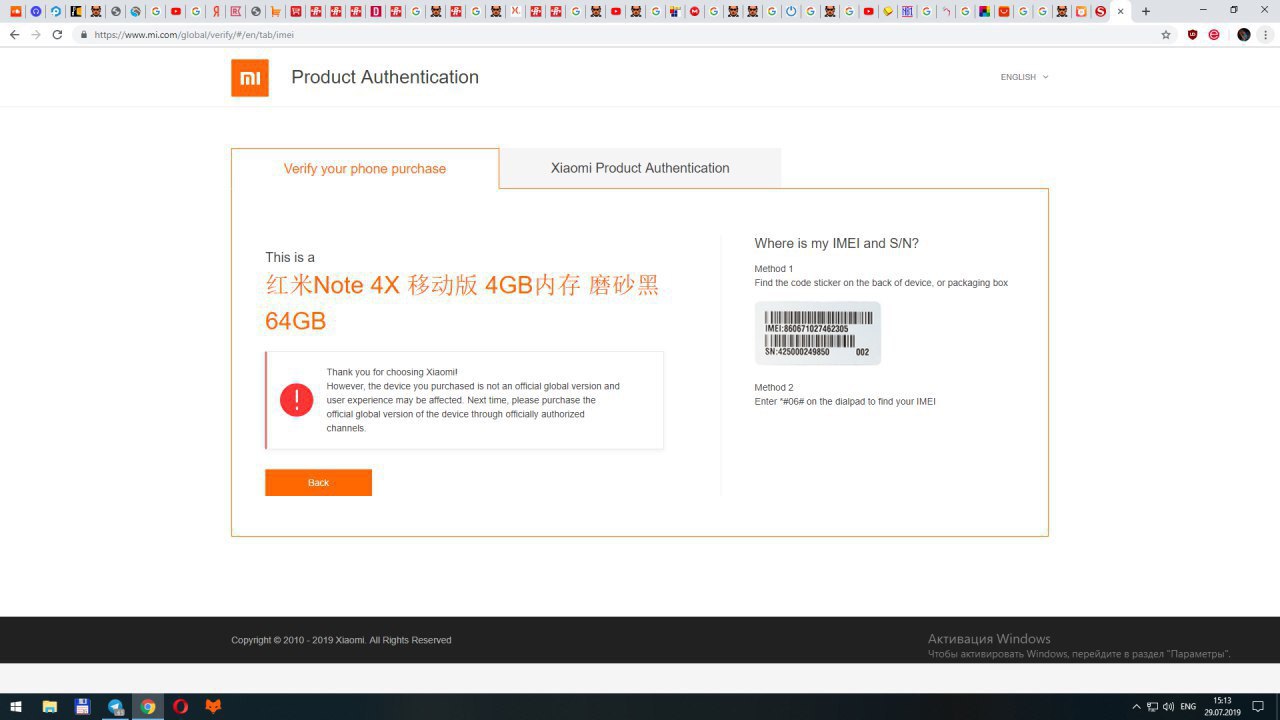Click the browser back arrow
The height and width of the screenshot is (720, 1280).
pyautogui.click(x=14, y=34)
